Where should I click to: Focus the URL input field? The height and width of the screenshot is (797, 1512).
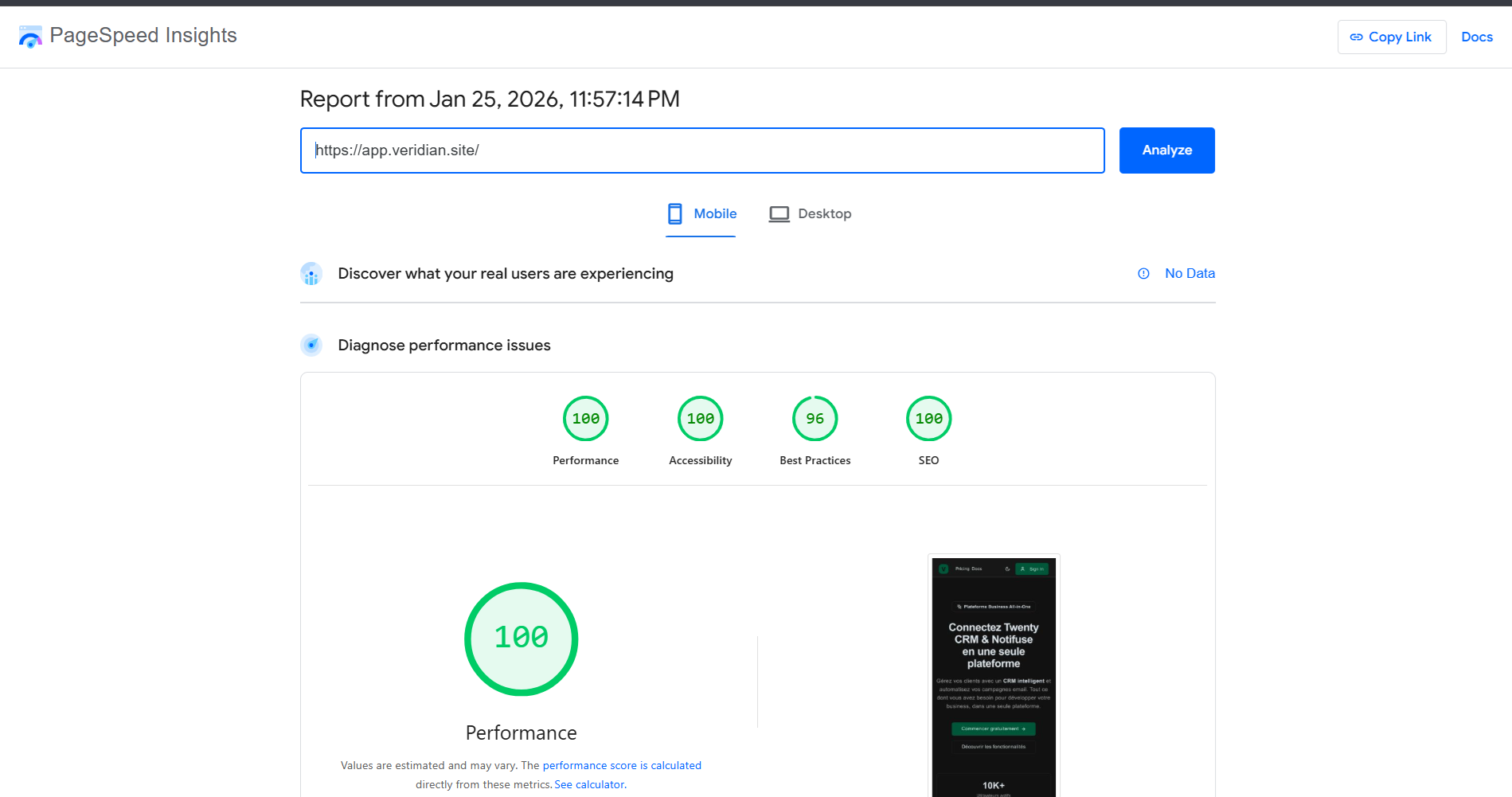(x=701, y=150)
